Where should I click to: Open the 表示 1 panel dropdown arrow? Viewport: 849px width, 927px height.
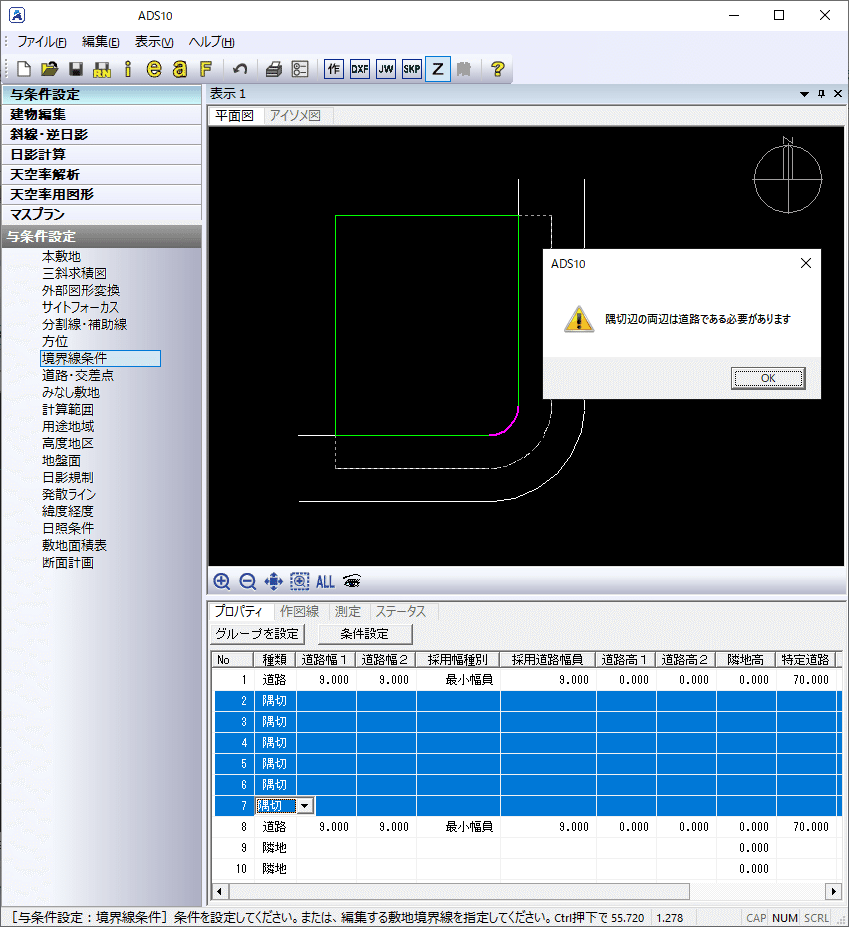(804, 94)
